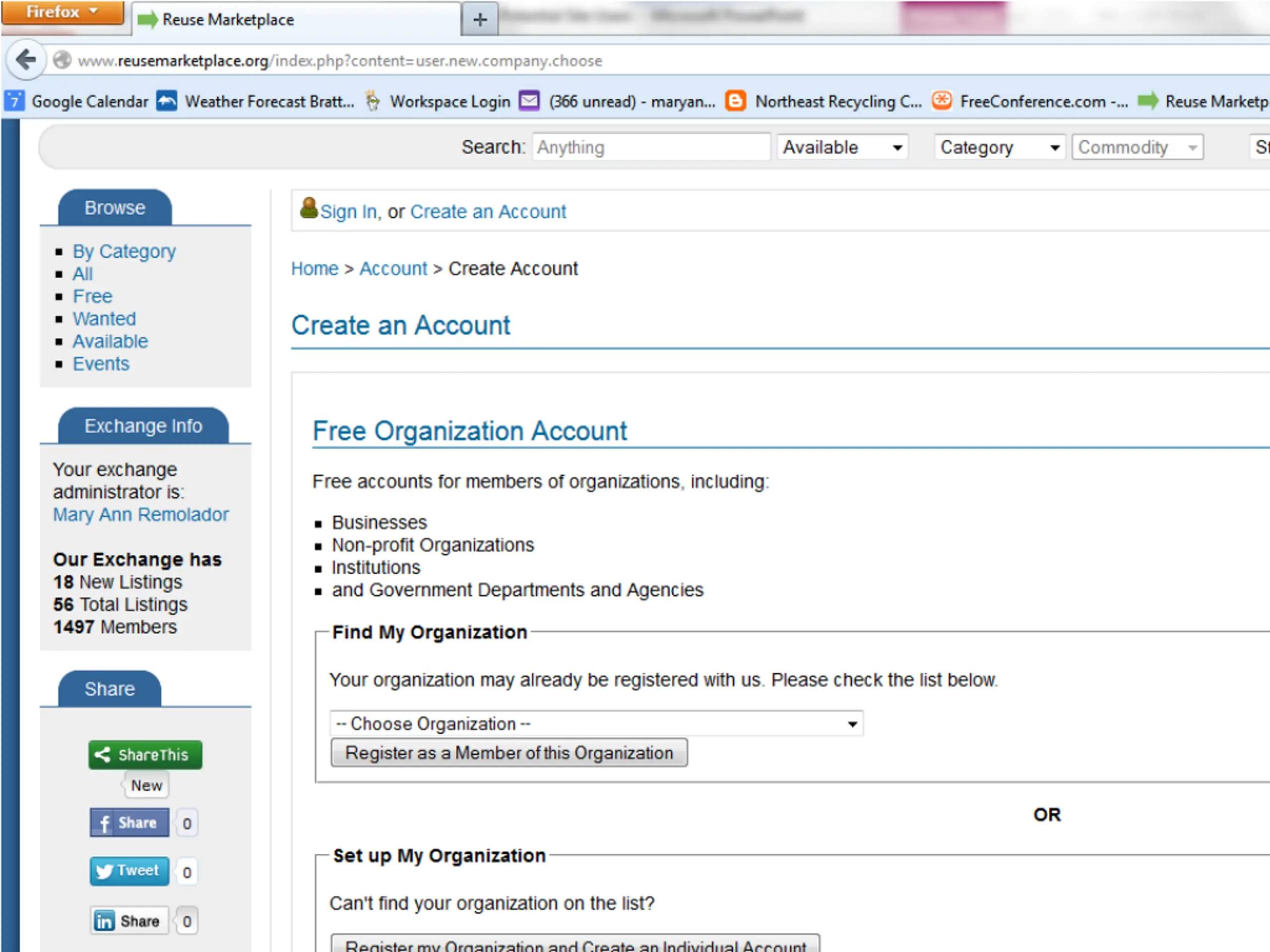
Task: Open the Events link
Action: point(101,364)
